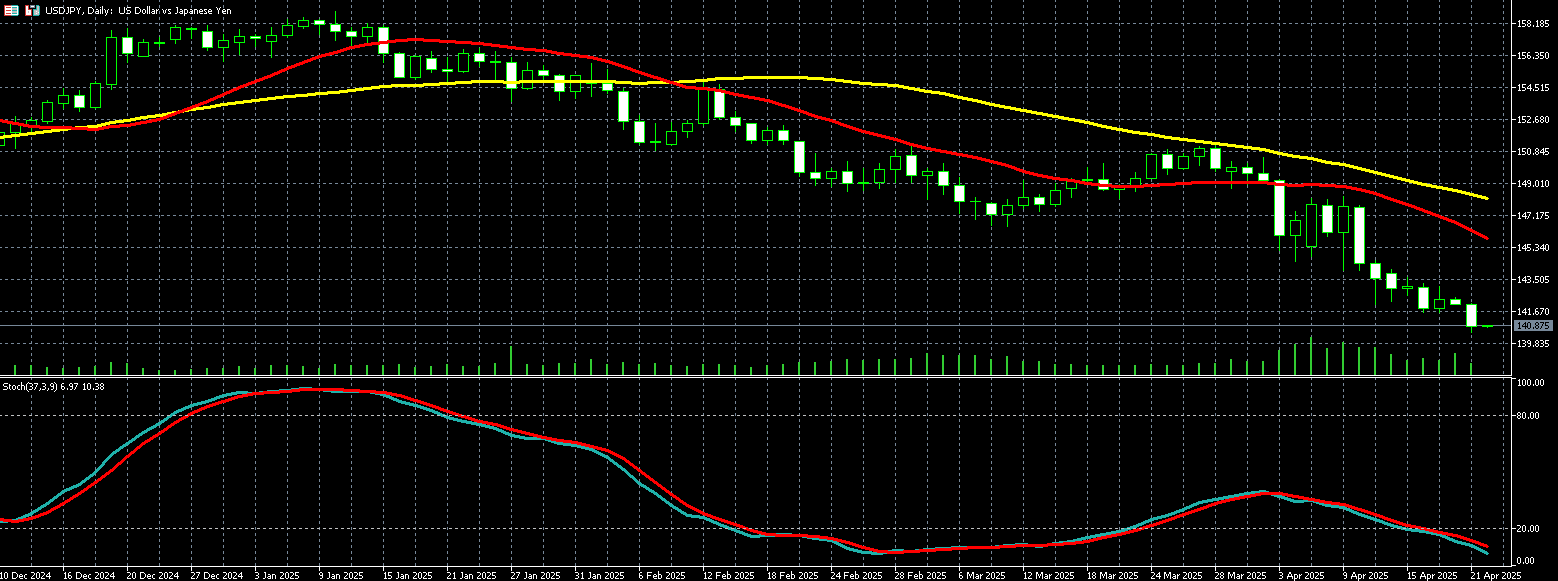This screenshot has height=581, width=1558.
Task: Click the 154.515 price axis label
Action: point(1533,88)
